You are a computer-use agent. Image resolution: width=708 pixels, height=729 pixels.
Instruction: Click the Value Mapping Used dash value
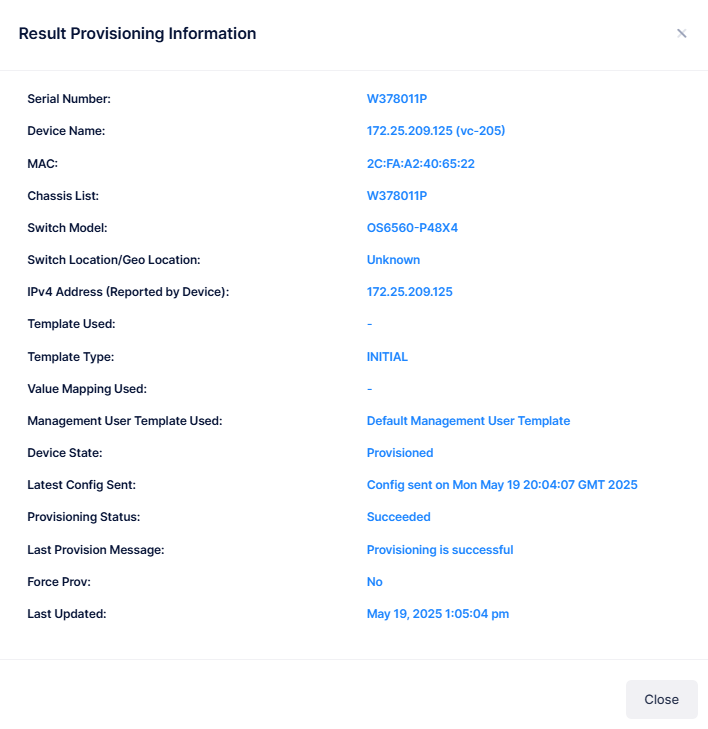(x=370, y=389)
